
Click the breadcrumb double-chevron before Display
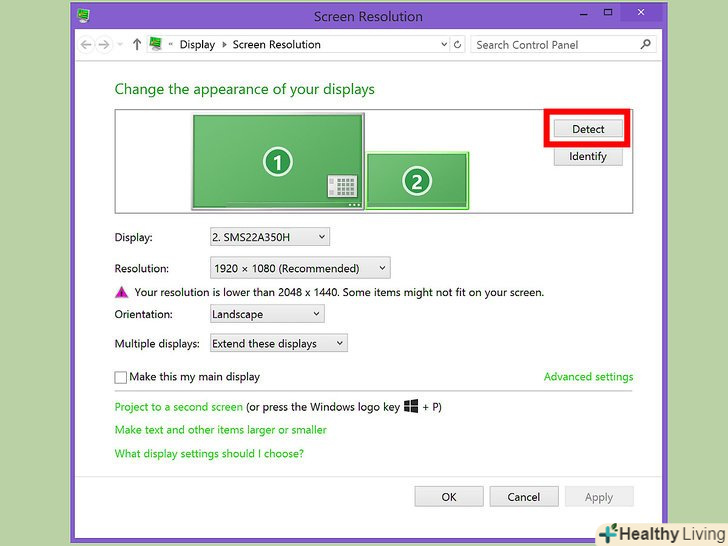(x=170, y=45)
